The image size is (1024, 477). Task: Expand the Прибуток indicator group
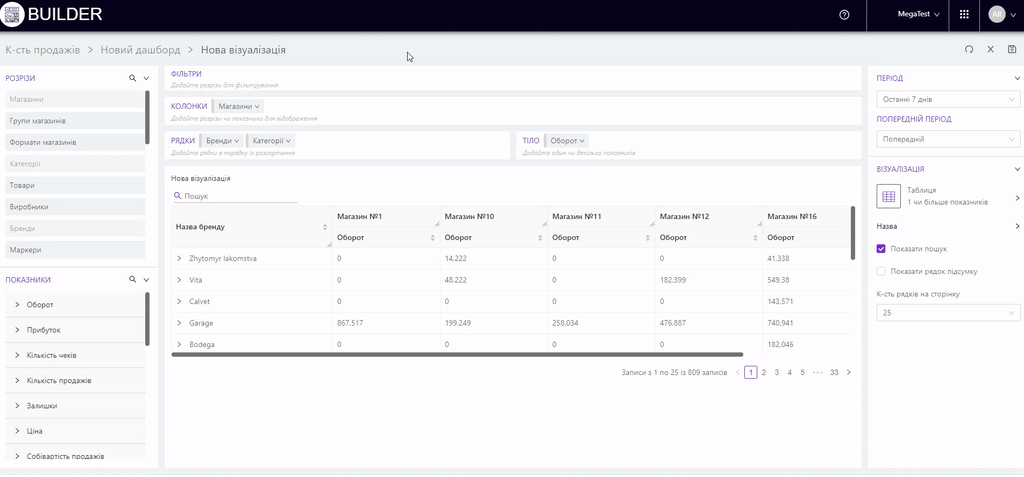click(17, 330)
